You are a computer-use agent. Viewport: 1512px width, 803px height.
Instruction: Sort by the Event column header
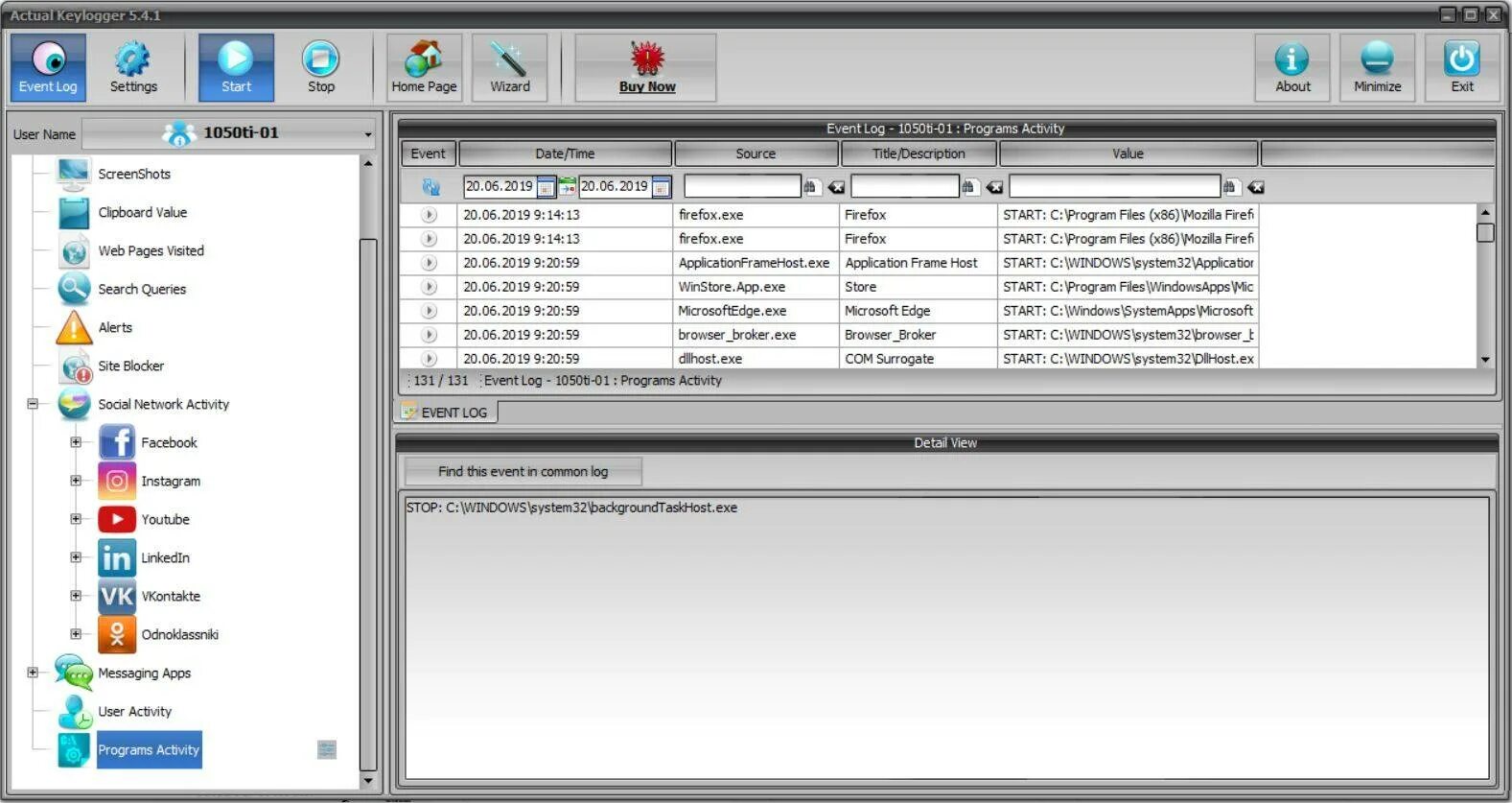[428, 154]
